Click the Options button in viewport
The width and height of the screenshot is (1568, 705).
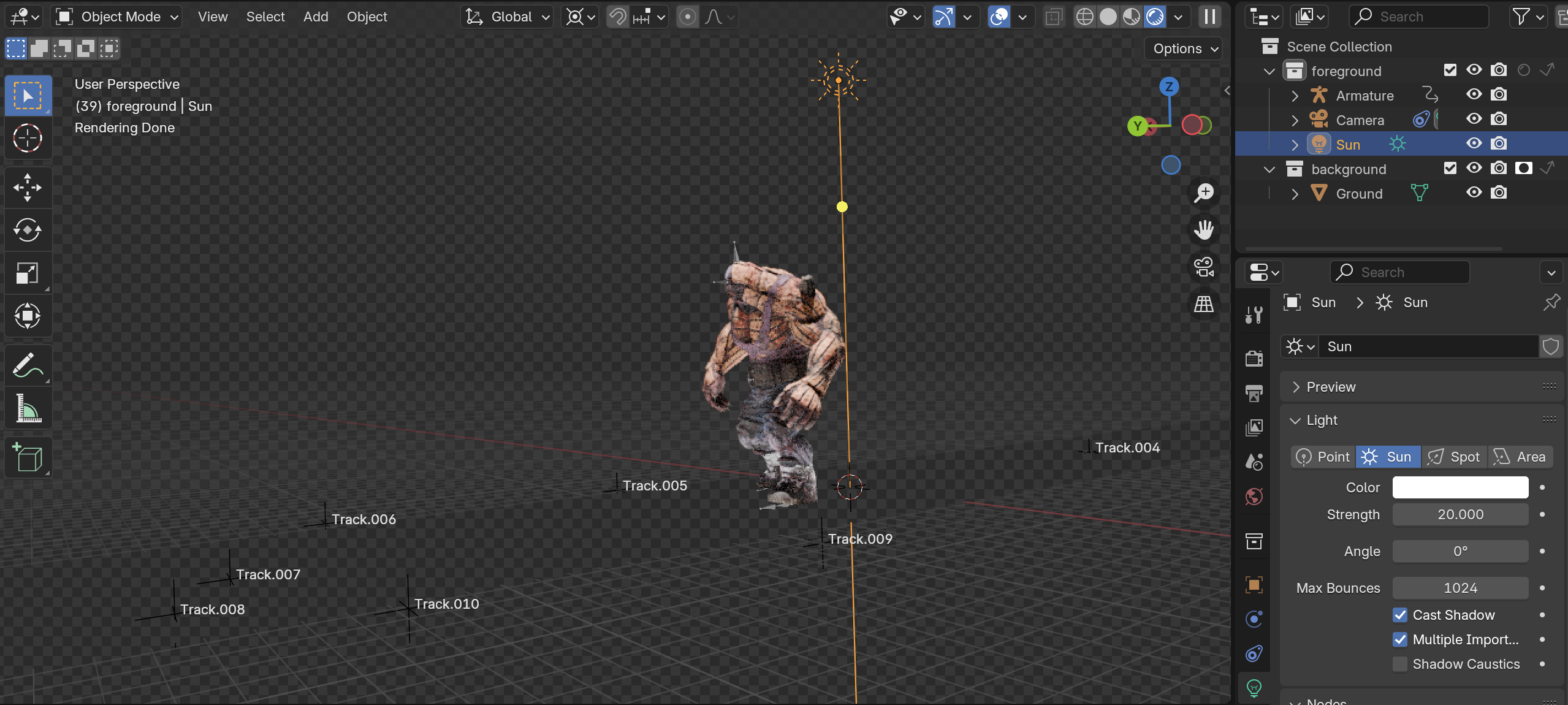click(1184, 48)
